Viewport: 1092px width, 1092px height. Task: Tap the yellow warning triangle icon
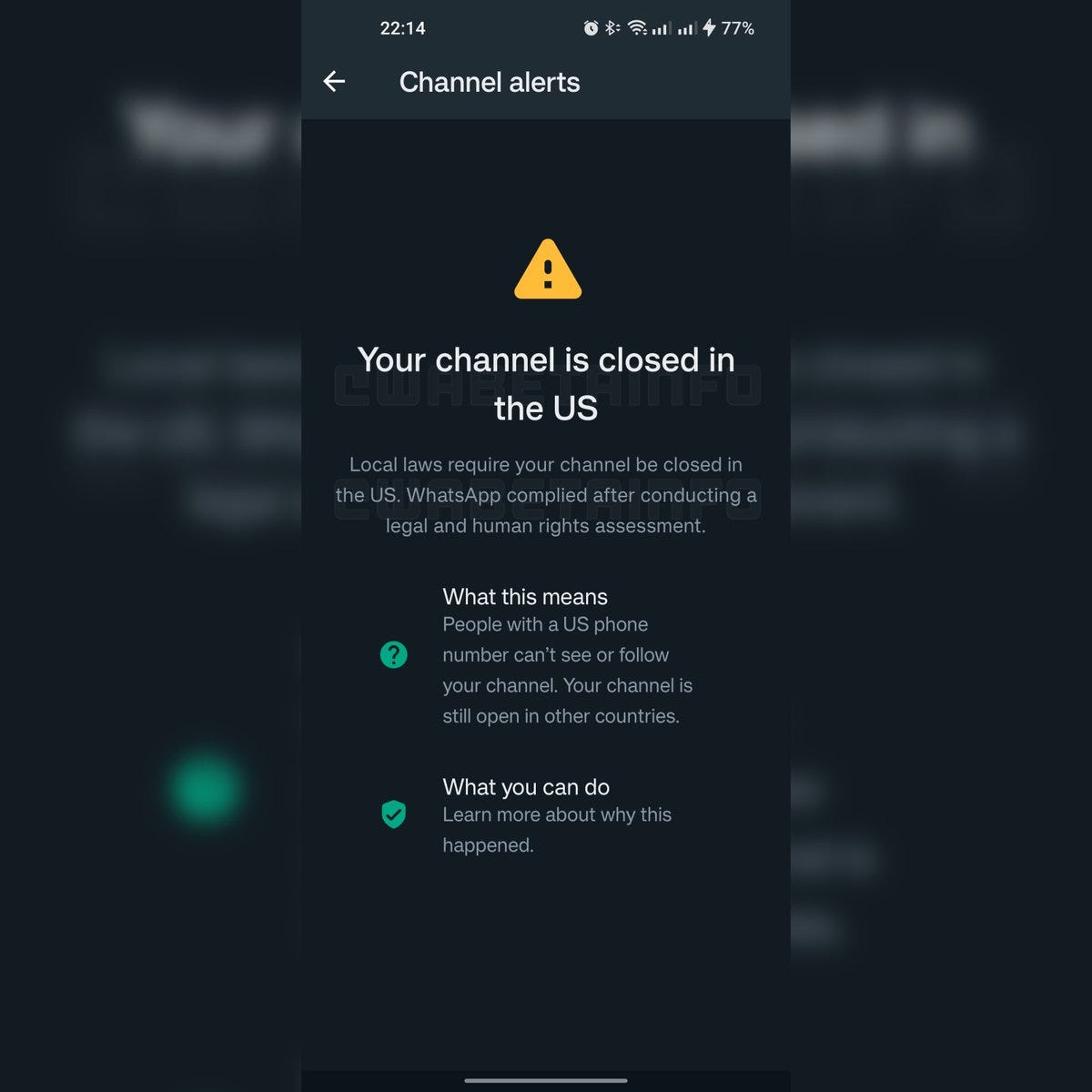547,269
